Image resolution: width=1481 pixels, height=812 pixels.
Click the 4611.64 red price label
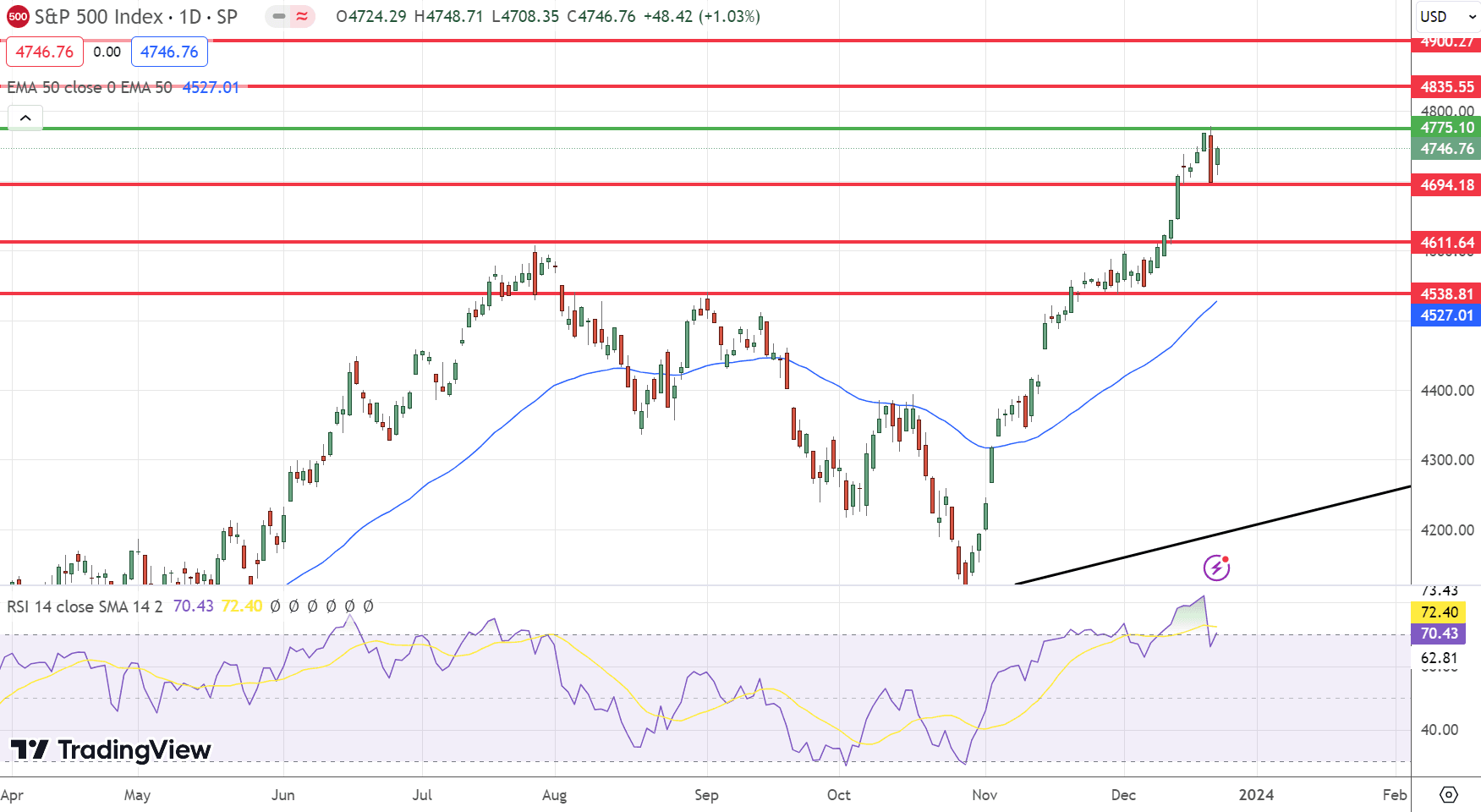tap(1446, 242)
